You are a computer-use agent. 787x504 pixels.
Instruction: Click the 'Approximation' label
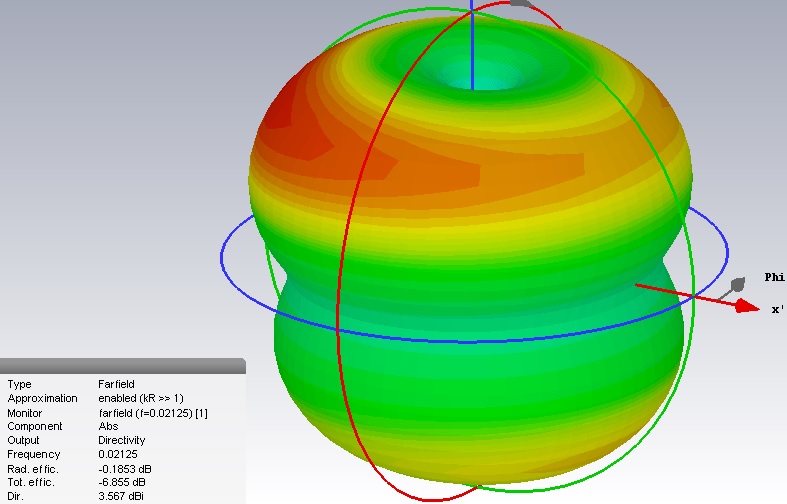click(42, 398)
